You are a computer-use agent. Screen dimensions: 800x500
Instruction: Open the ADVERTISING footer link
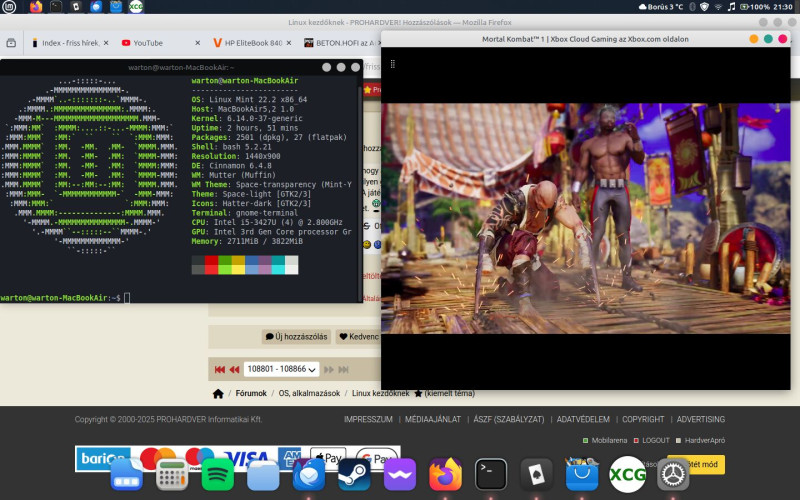(x=701, y=419)
